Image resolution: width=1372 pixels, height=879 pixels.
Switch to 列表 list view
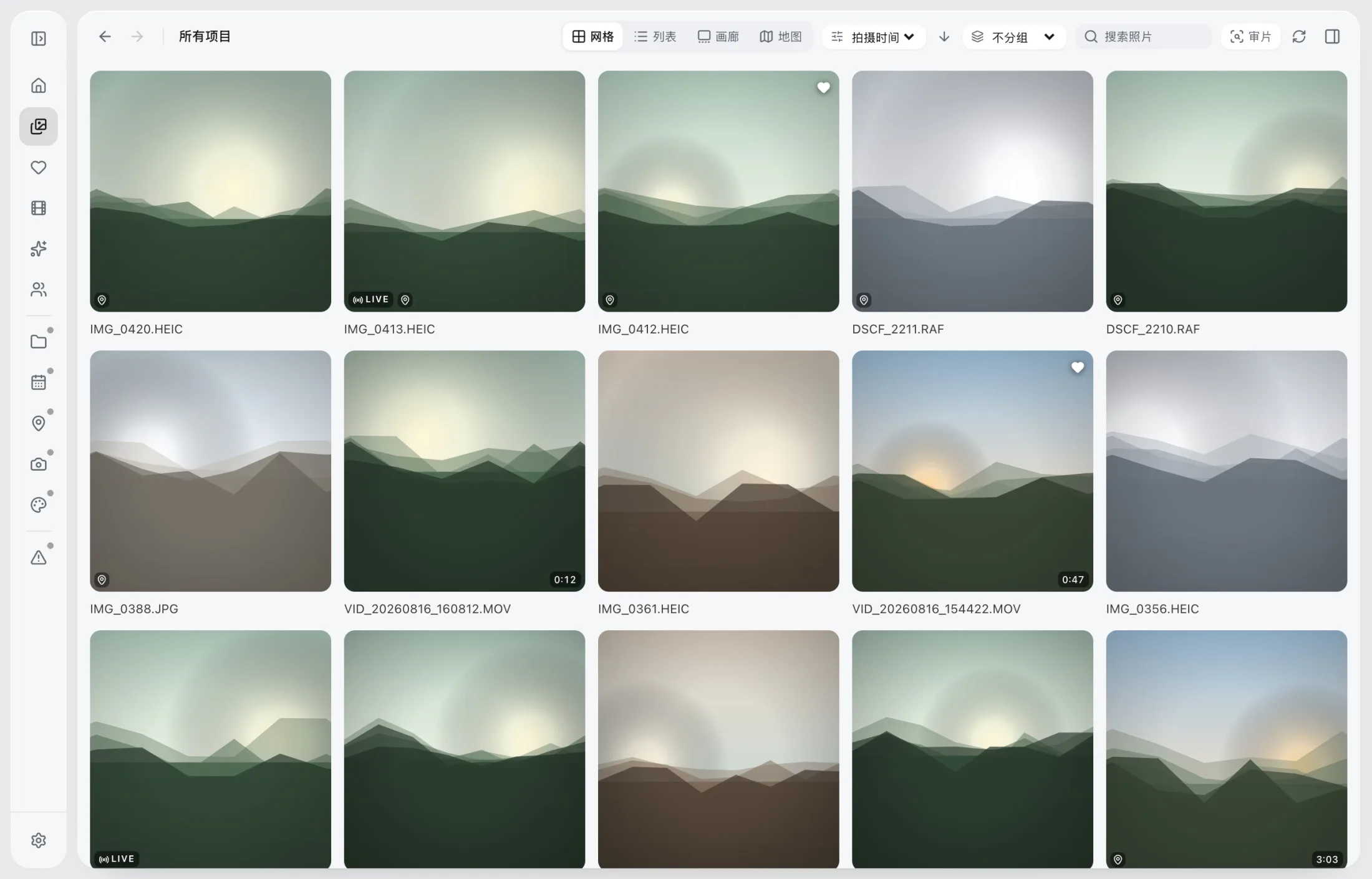(655, 37)
